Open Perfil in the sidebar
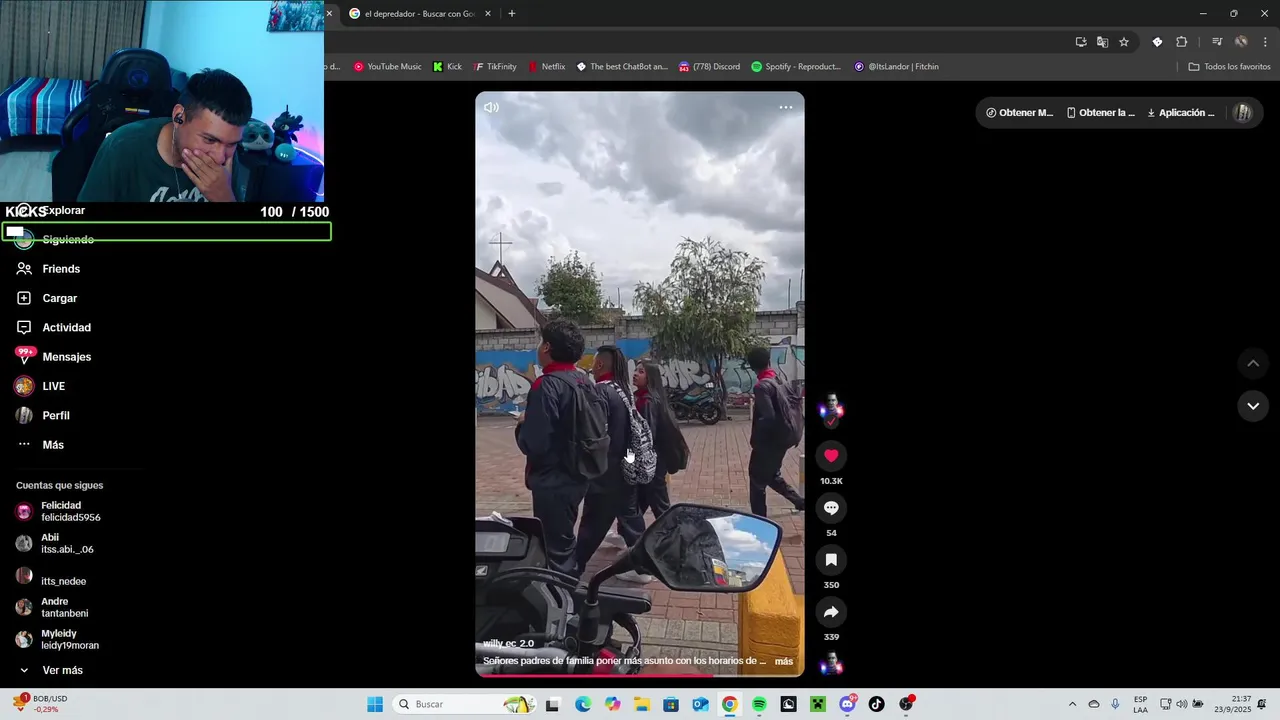Image resolution: width=1280 pixels, height=720 pixels. pos(56,416)
